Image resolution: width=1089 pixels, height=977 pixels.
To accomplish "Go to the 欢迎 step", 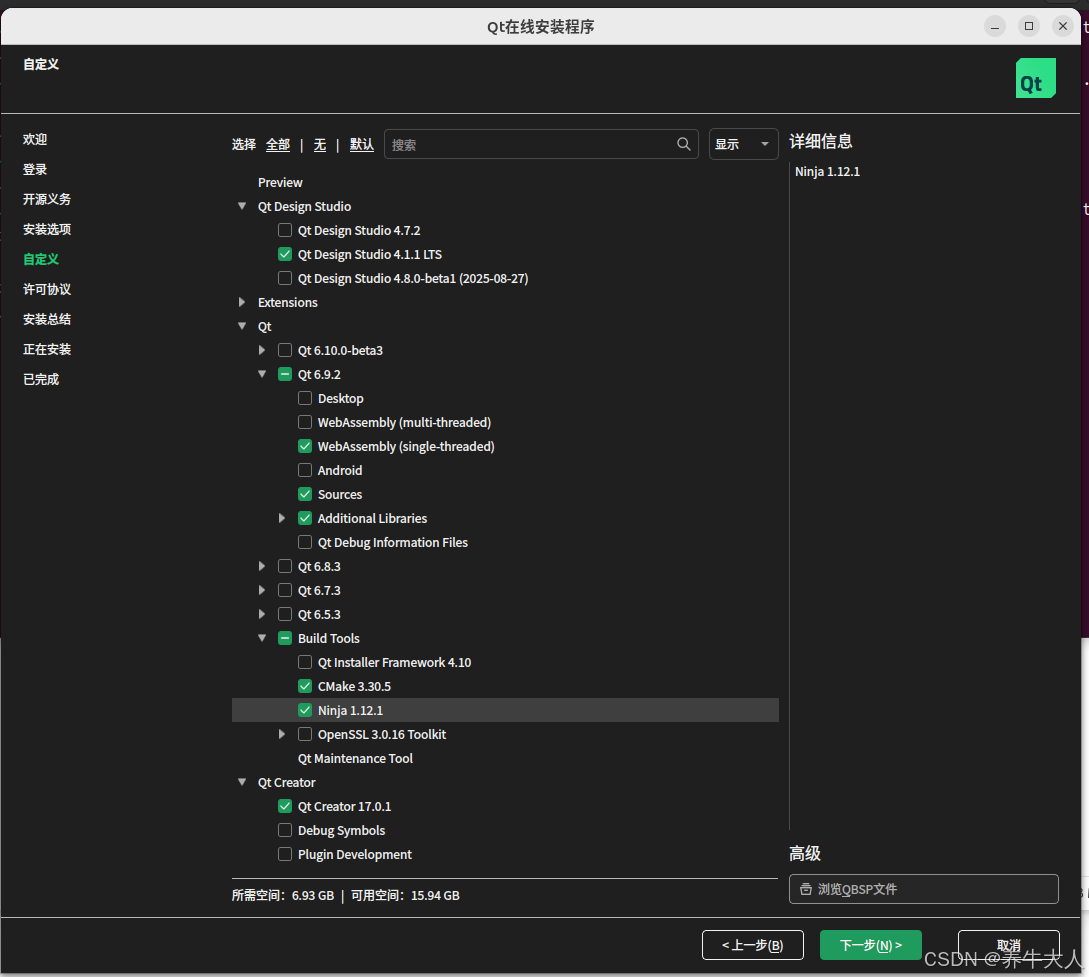I will coord(35,139).
